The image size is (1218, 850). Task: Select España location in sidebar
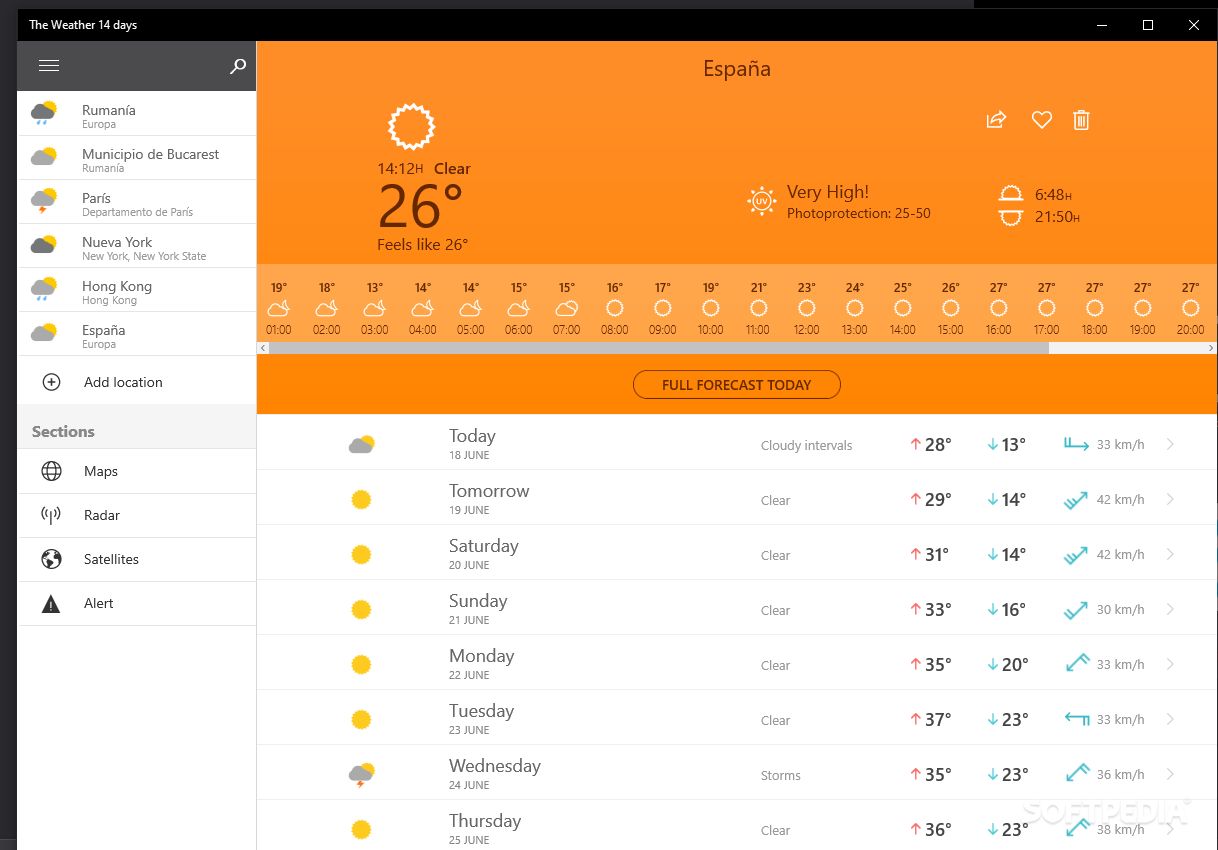pyautogui.click(x=137, y=334)
